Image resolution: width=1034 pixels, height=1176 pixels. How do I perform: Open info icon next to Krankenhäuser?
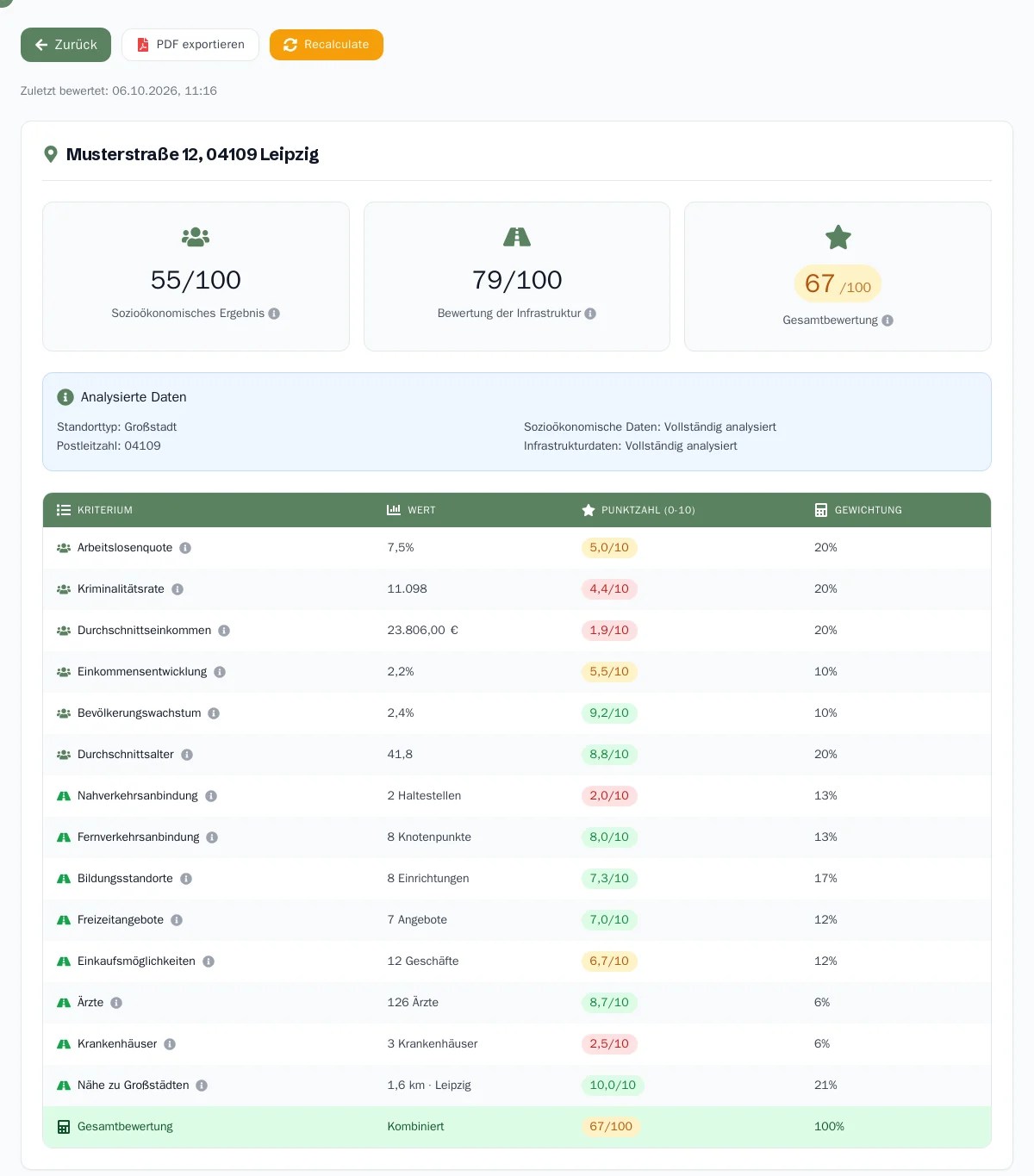coord(170,1044)
